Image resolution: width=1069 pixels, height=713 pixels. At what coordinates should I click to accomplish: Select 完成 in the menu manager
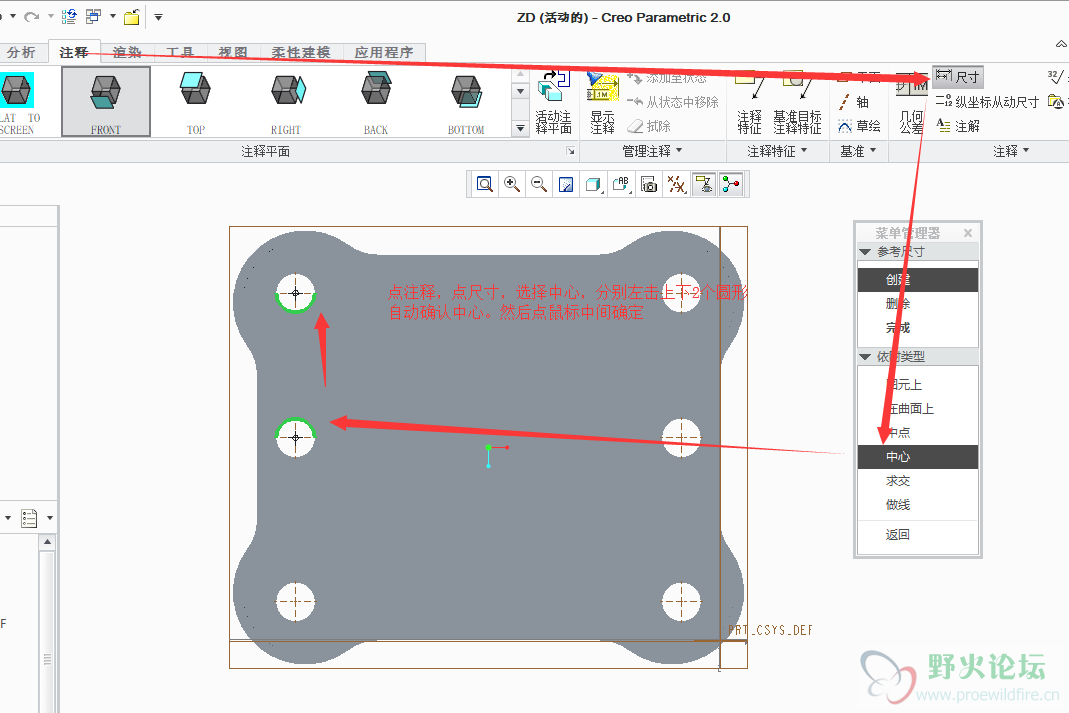918,328
